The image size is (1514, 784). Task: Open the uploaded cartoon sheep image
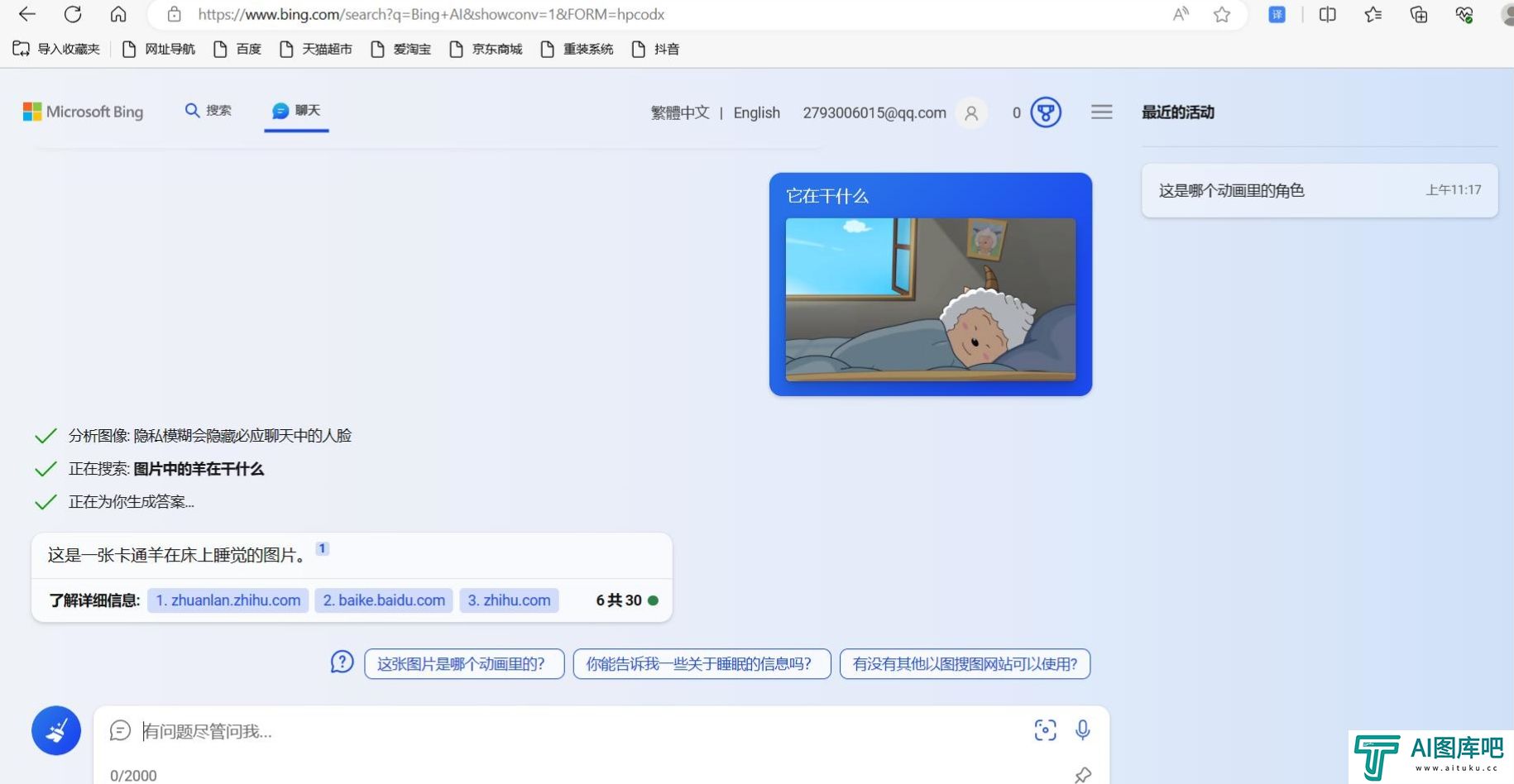pos(931,299)
